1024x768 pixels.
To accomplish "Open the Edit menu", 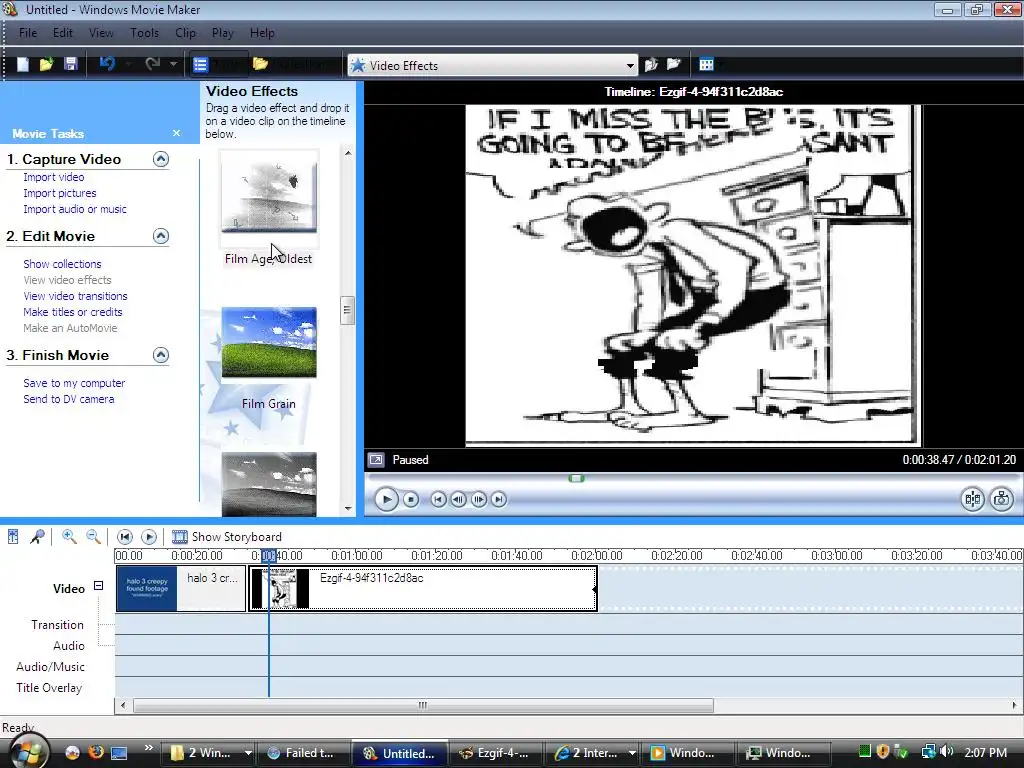I will point(63,33).
